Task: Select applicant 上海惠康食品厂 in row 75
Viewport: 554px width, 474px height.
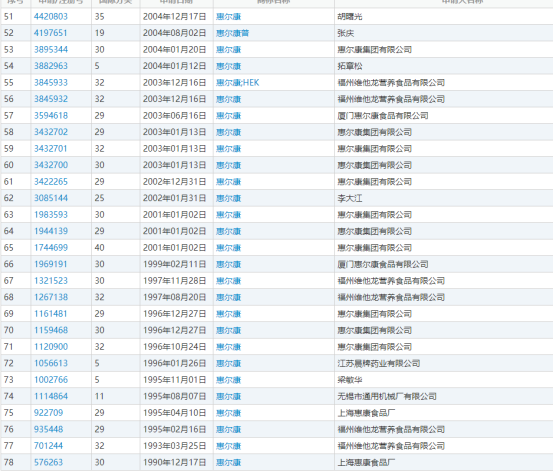Action: 366,413
